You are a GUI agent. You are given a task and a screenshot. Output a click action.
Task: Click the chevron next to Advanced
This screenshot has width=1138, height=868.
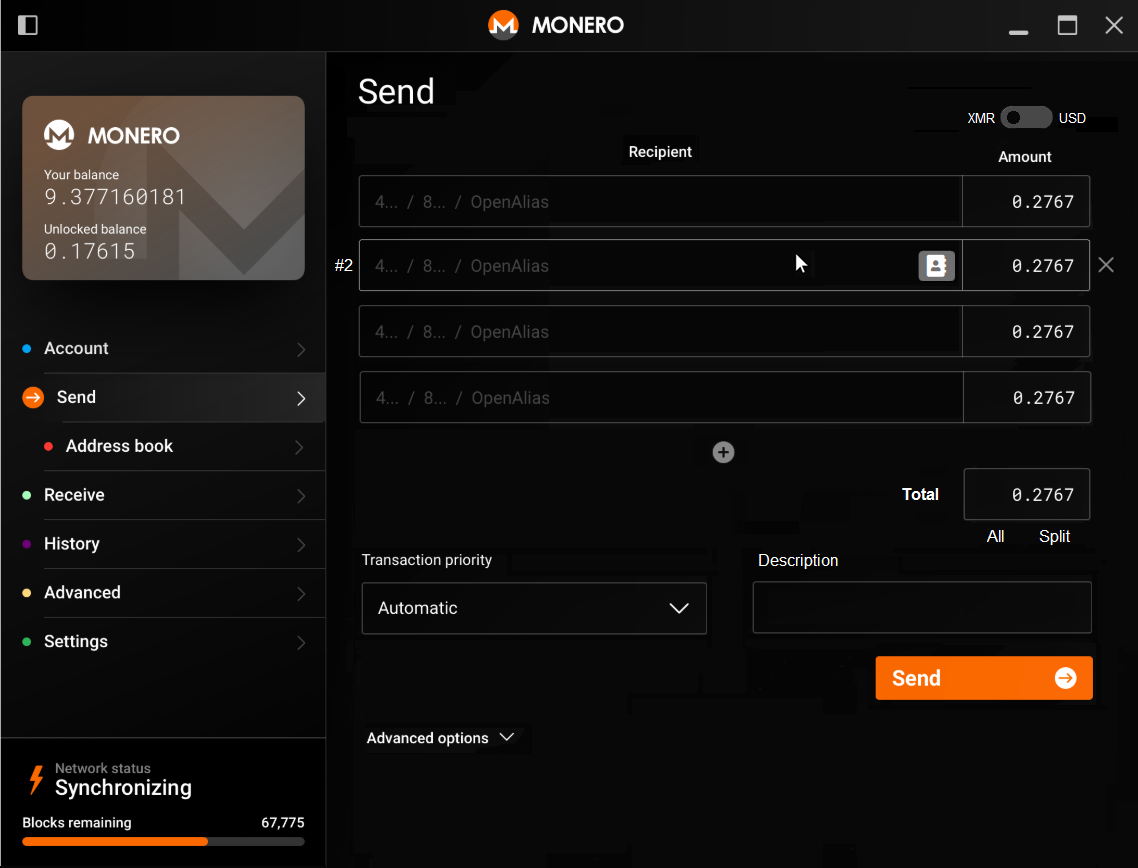[300, 594]
